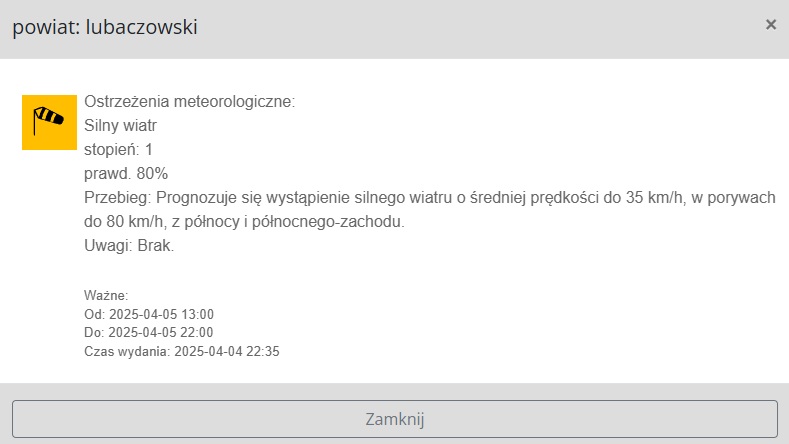Click the yellow windsock warning icon
Viewport: 789px width, 444px height.
(x=49, y=122)
